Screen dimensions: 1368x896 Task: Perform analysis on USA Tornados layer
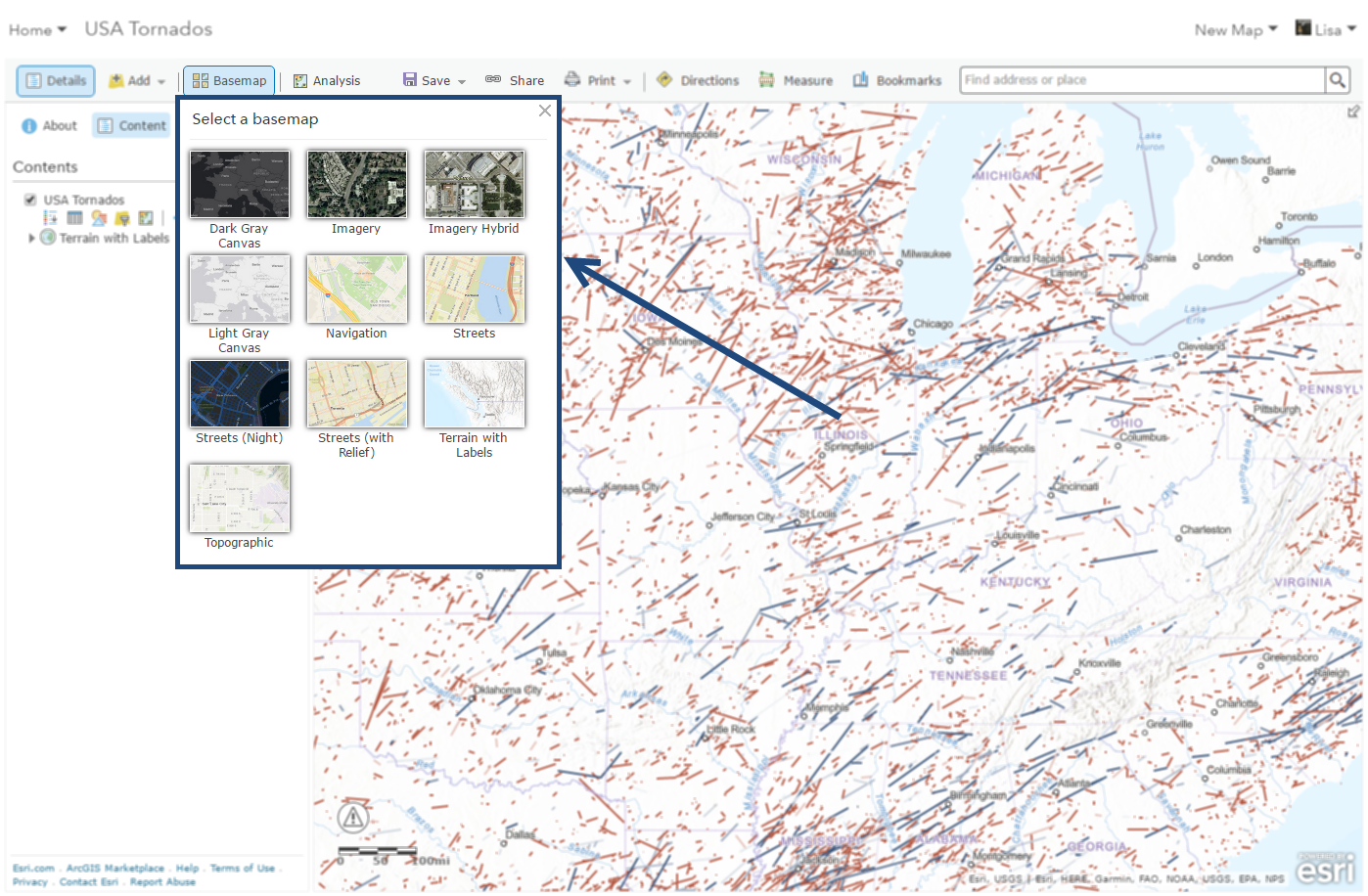pos(146,218)
